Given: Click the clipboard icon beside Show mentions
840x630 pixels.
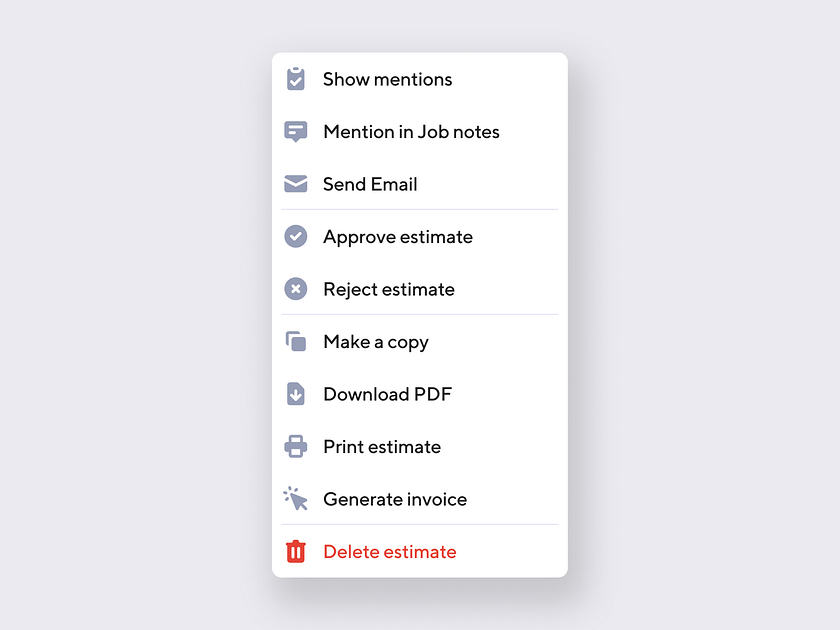Looking at the screenshot, I should tap(296, 79).
